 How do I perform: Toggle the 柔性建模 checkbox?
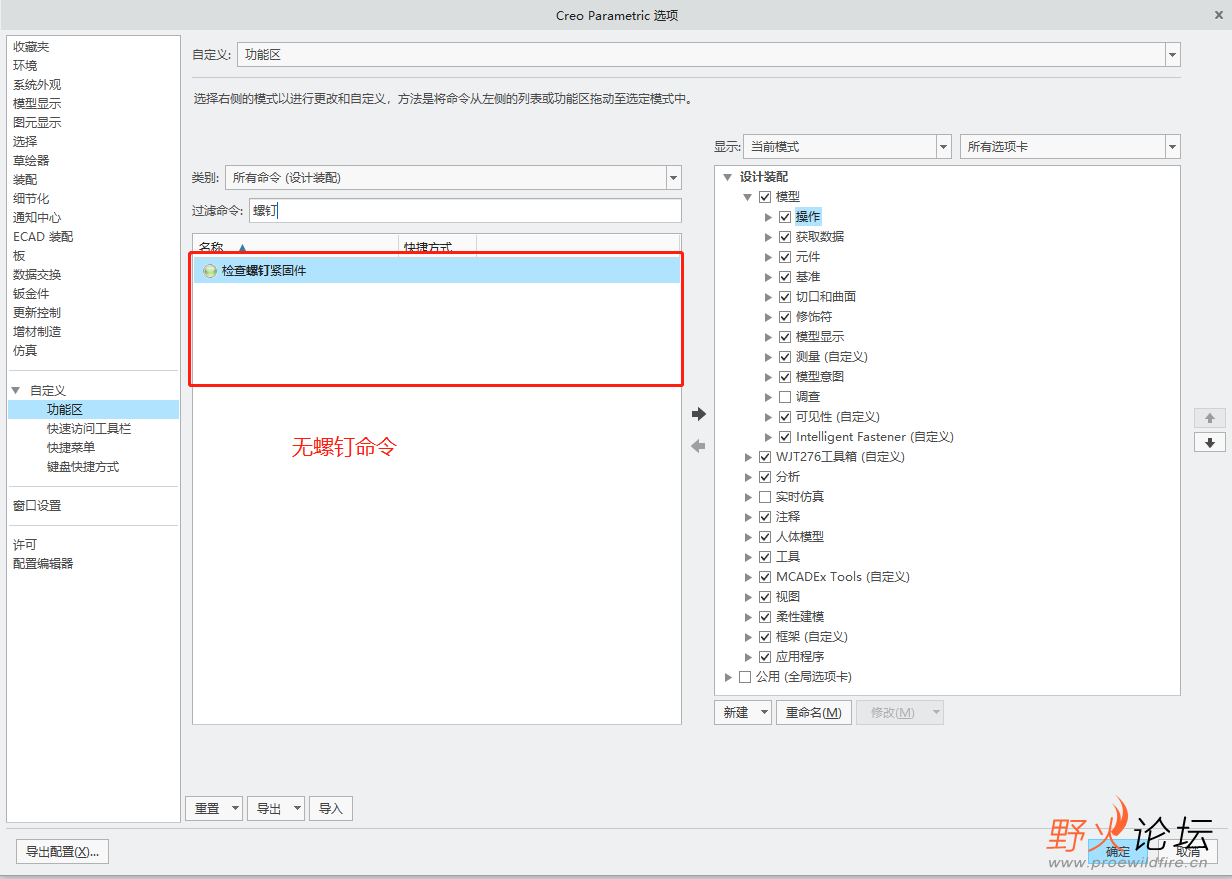[765, 617]
